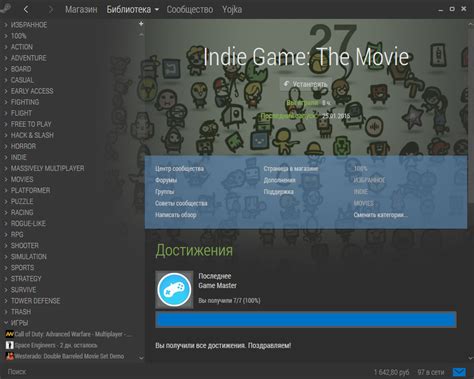Viewport: 474px width, 379px height.
Task: Open the Группы link
Action: point(165,192)
